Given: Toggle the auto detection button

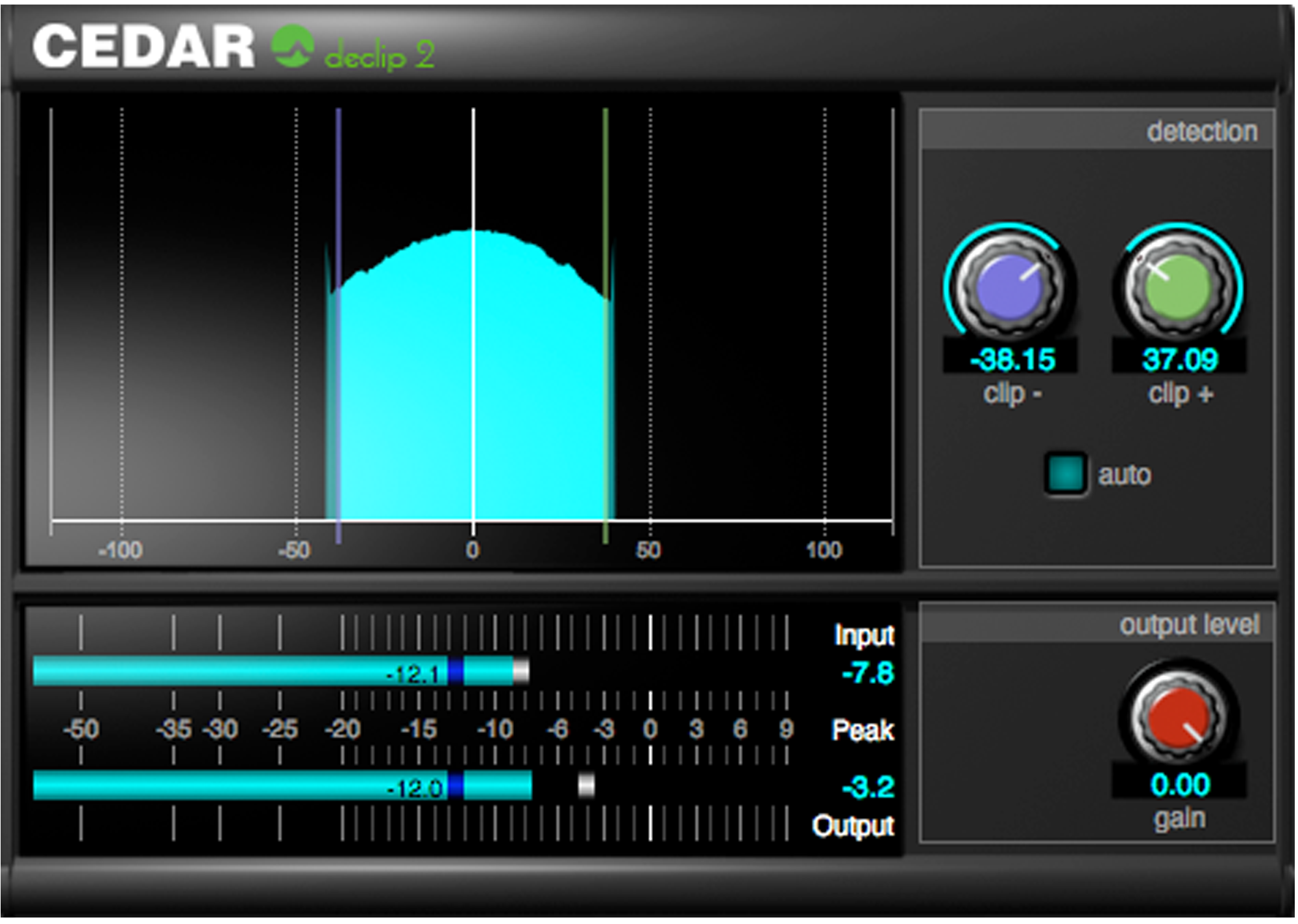Looking at the screenshot, I should (1066, 474).
